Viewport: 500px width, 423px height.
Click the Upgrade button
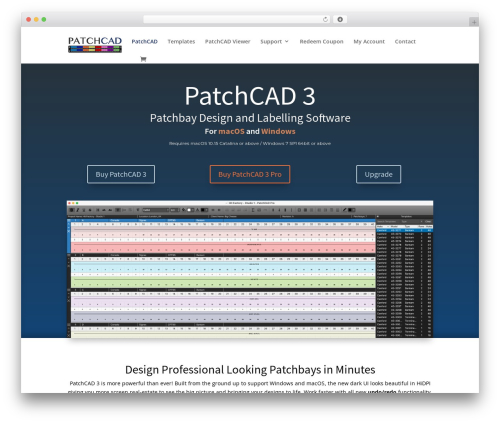pyautogui.click(x=378, y=174)
